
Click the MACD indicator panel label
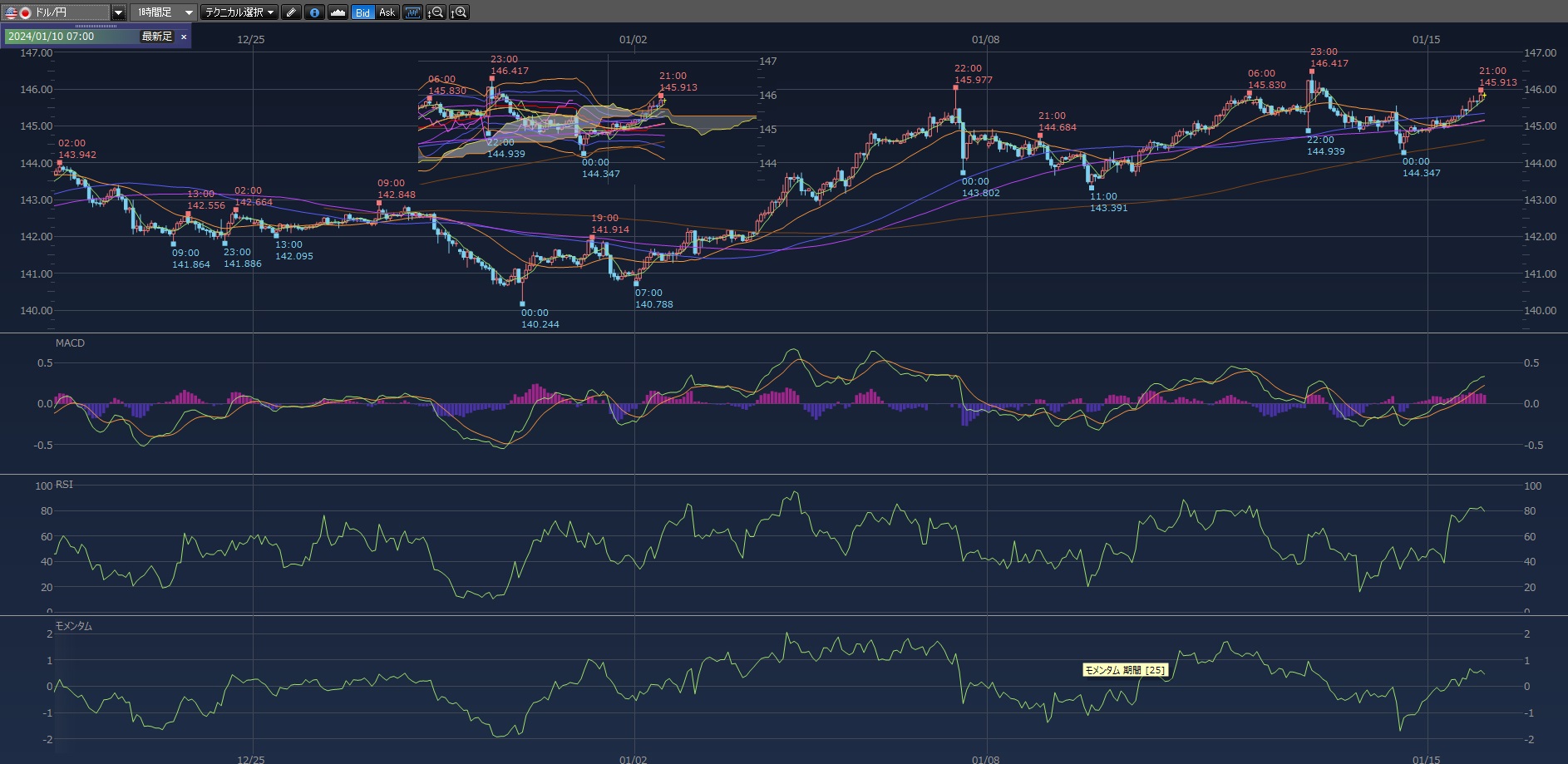pos(70,343)
